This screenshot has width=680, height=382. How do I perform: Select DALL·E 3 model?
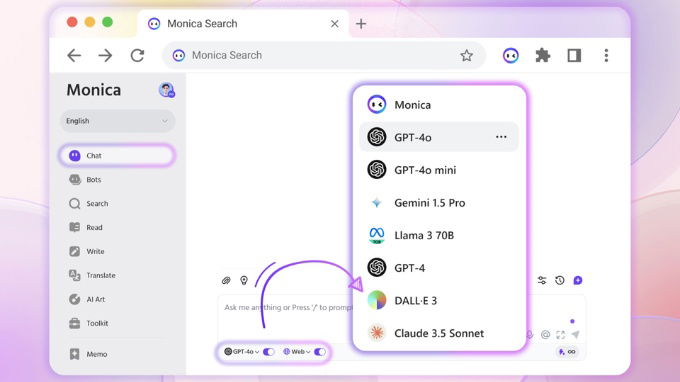439,300
